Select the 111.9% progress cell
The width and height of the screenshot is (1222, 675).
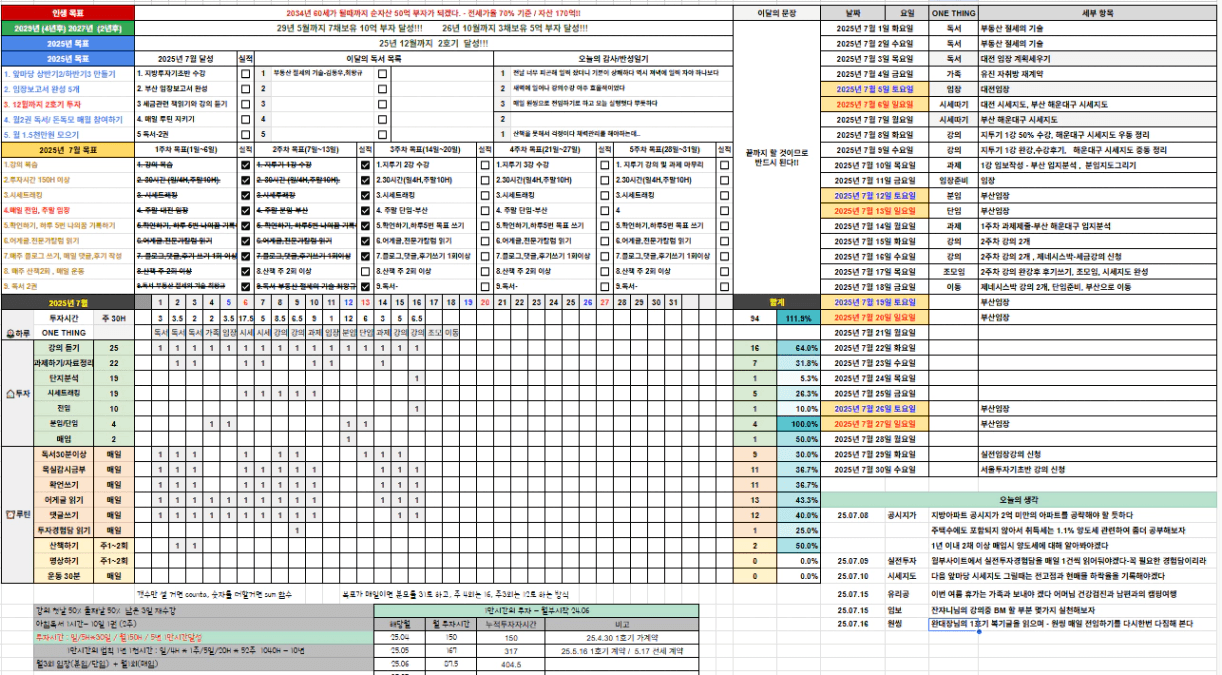pyautogui.click(x=798, y=317)
